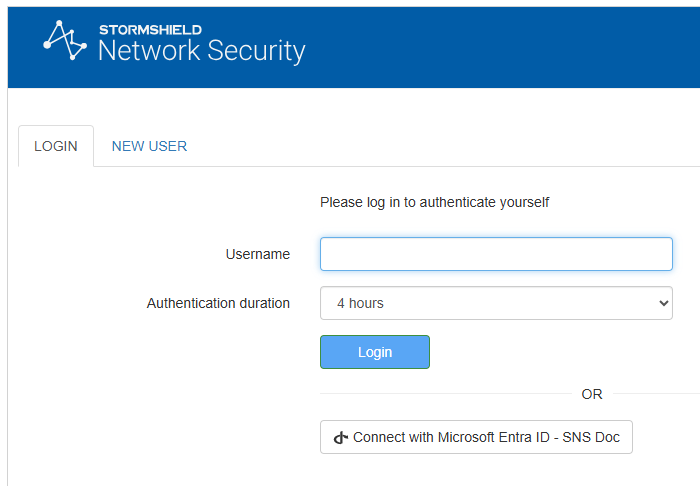Open the NEW USER tab

click(x=149, y=146)
